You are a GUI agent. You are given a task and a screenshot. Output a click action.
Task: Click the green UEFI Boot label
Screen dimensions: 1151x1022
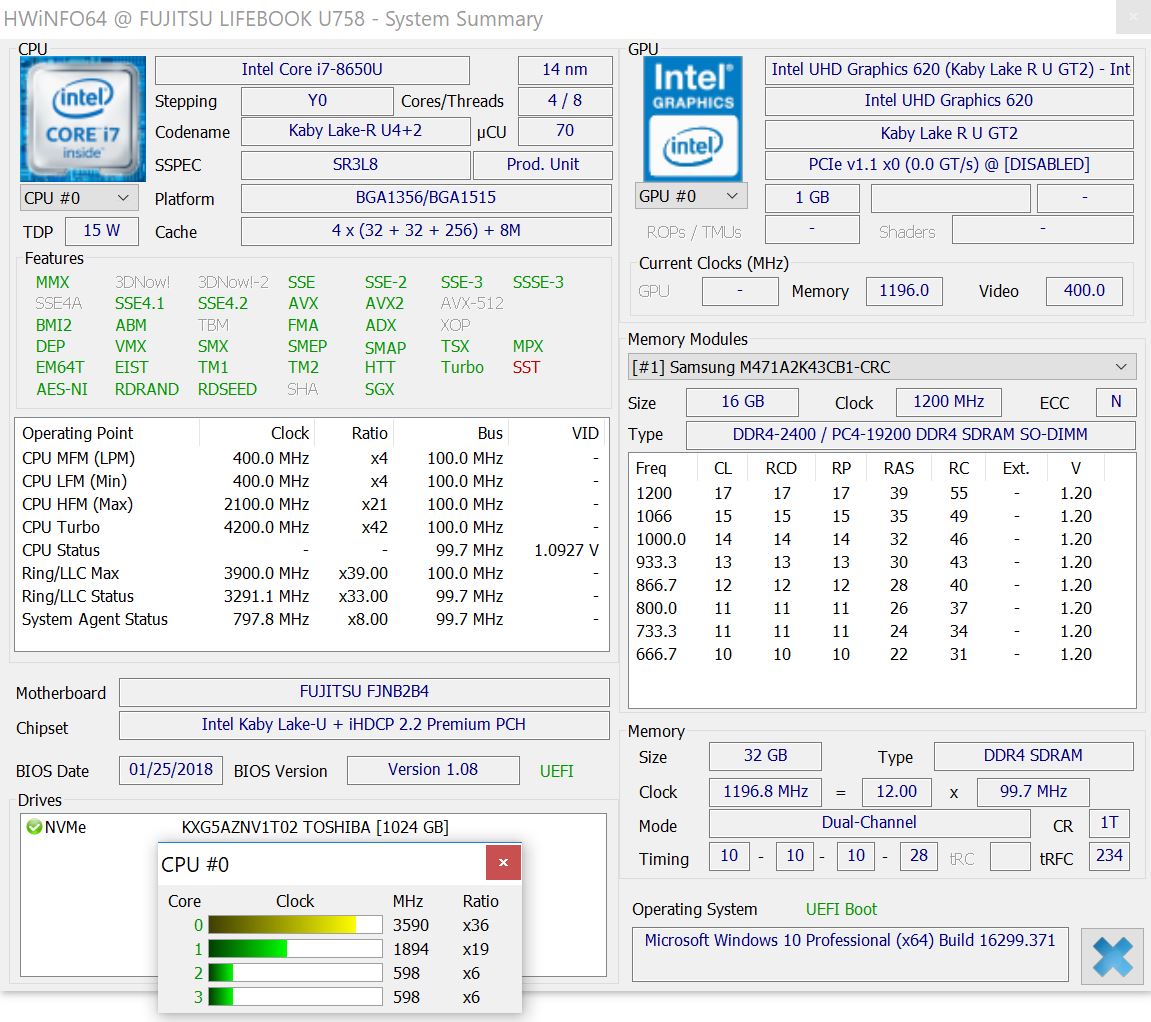(841, 910)
